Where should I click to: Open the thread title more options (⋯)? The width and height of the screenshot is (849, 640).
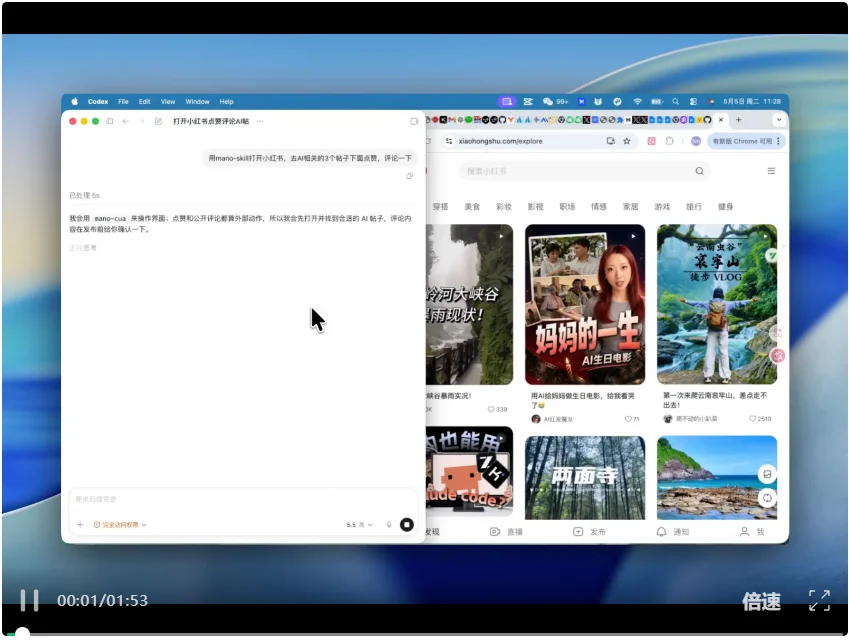point(260,121)
